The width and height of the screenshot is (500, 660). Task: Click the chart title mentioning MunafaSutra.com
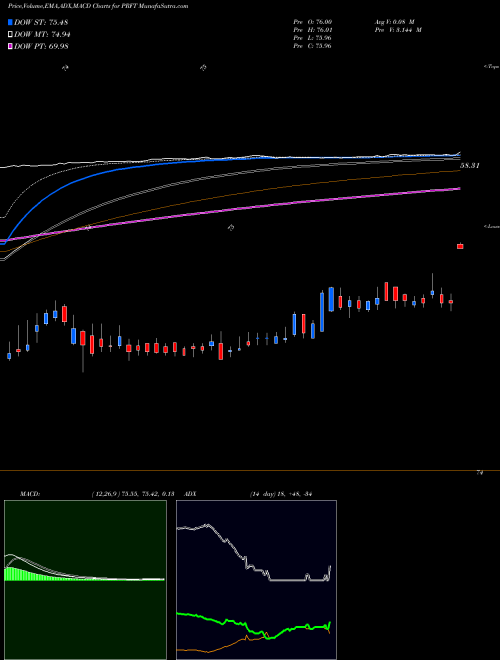point(98,6)
